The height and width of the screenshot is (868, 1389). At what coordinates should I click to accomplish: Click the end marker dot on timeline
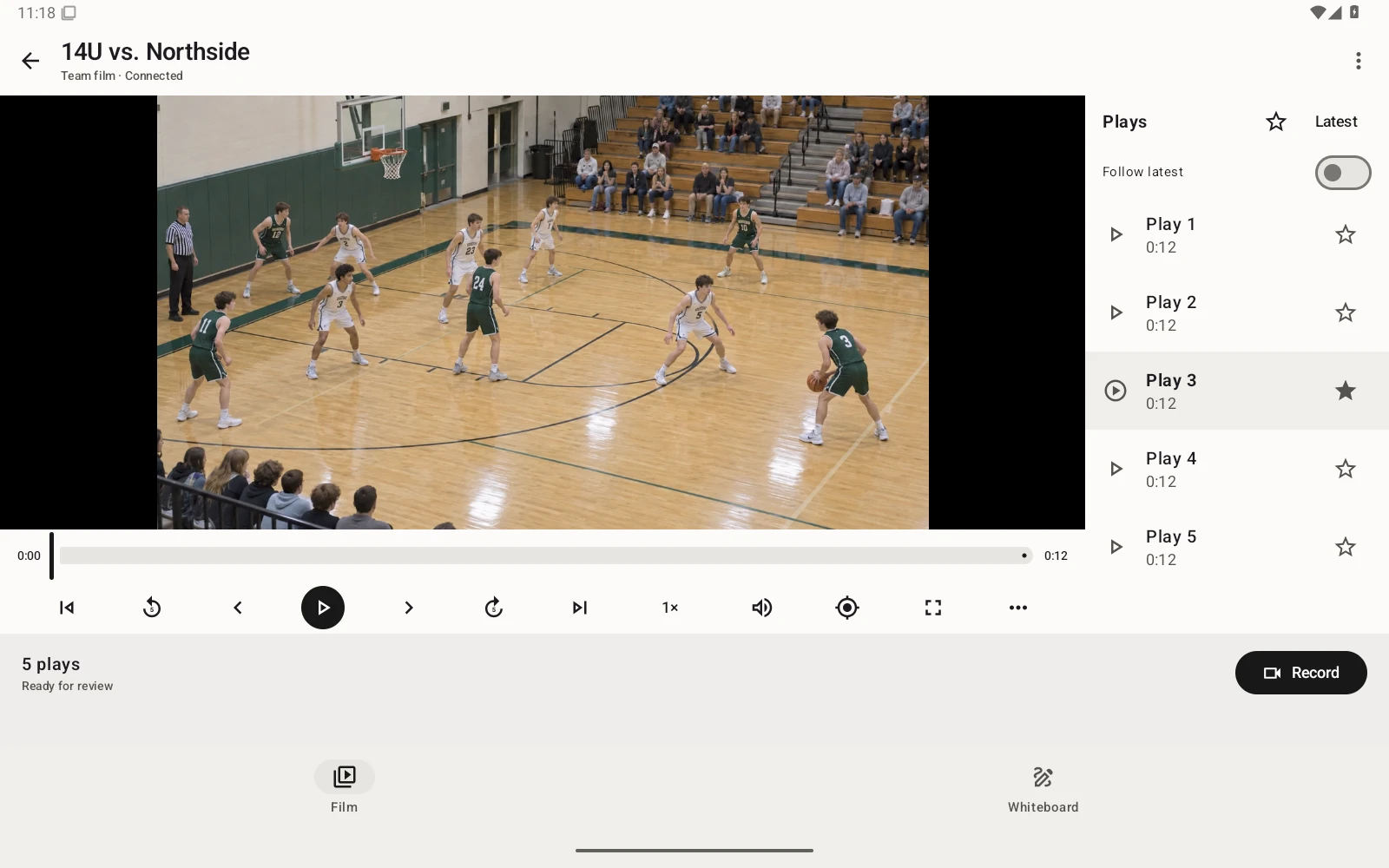point(1024,556)
